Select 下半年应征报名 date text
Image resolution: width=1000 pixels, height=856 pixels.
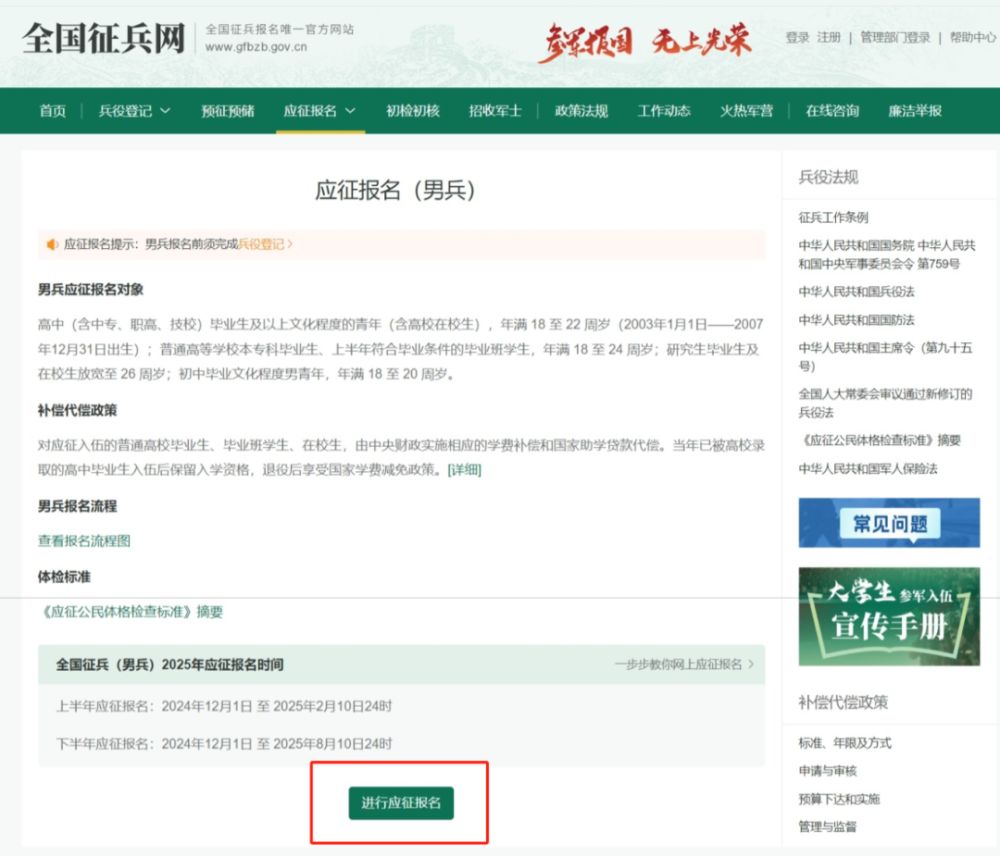click(224, 744)
